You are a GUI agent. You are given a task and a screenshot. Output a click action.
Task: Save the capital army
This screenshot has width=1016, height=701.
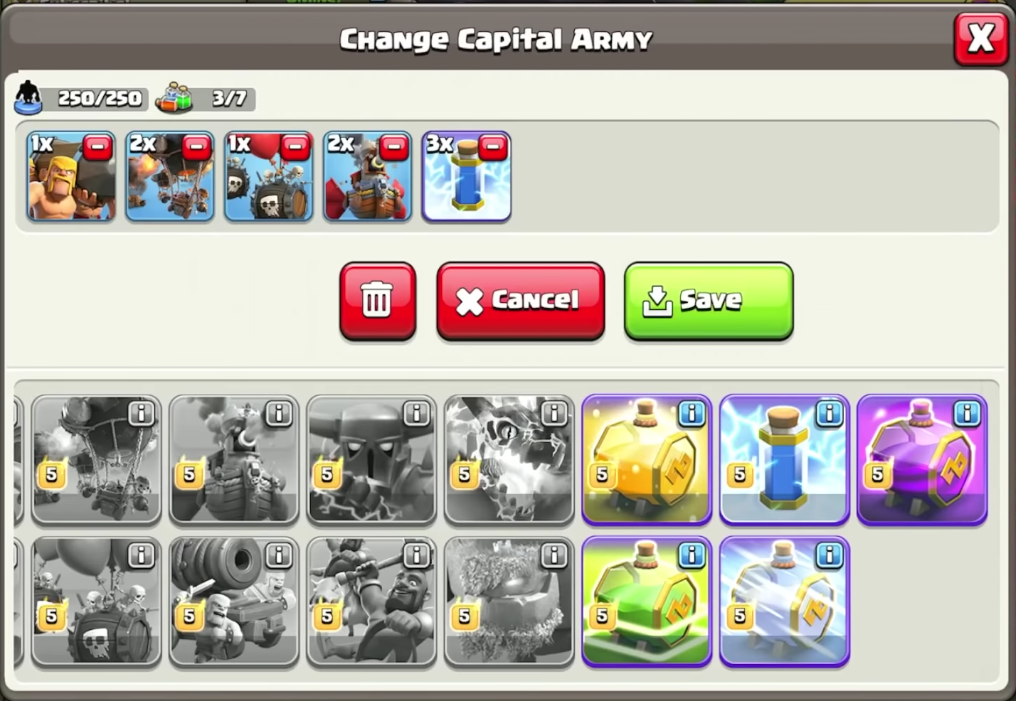(x=708, y=301)
